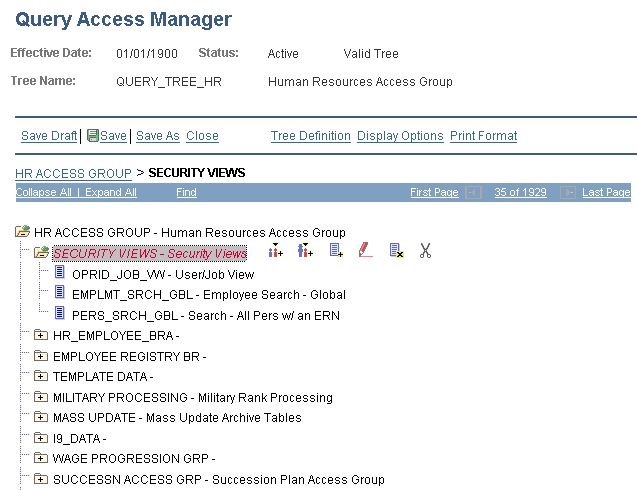
Task: Expand the SUCCESSN ACCESS GRP node
Action: 41,480
